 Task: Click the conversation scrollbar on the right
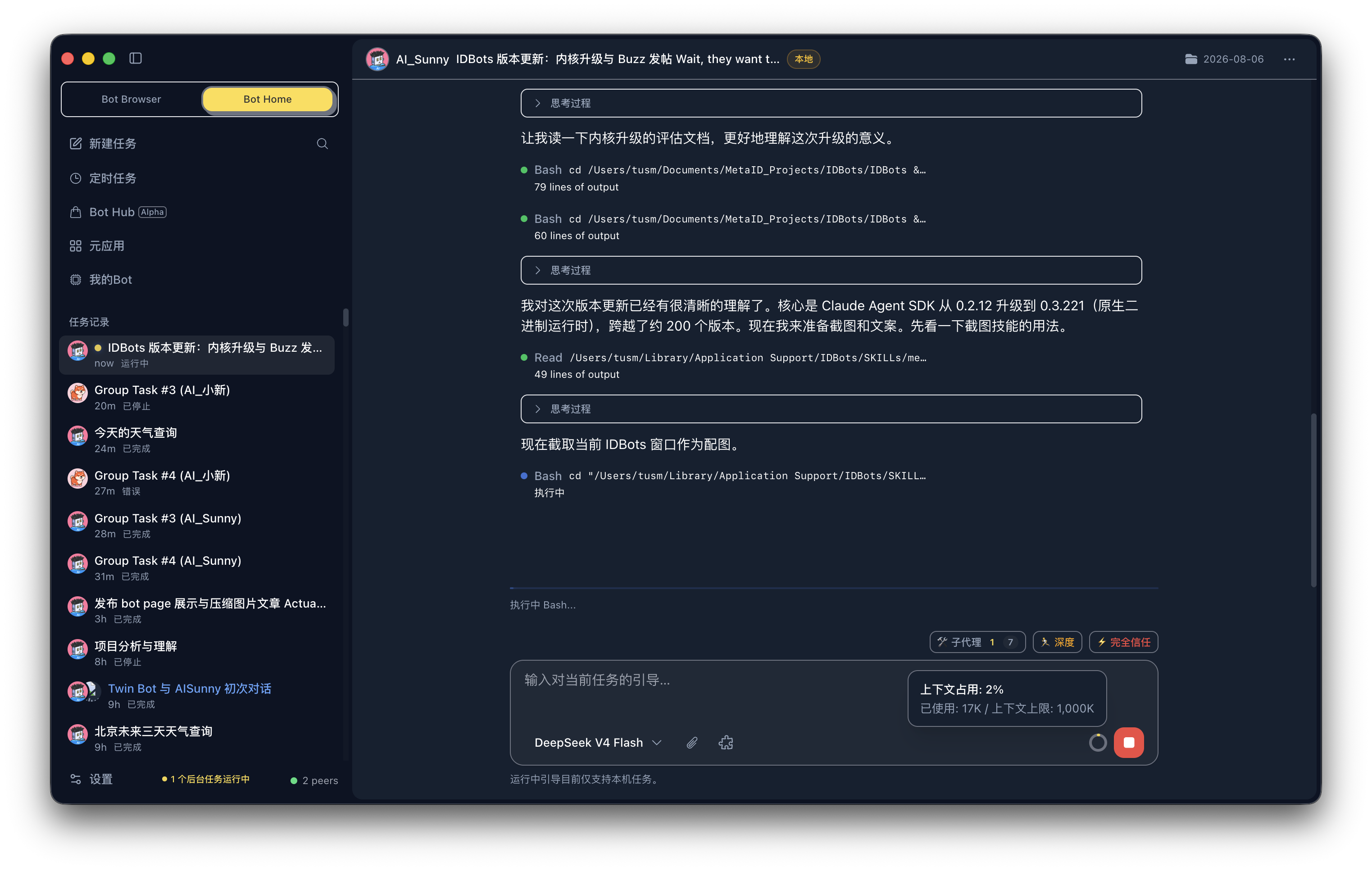[x=1314, y=500]
